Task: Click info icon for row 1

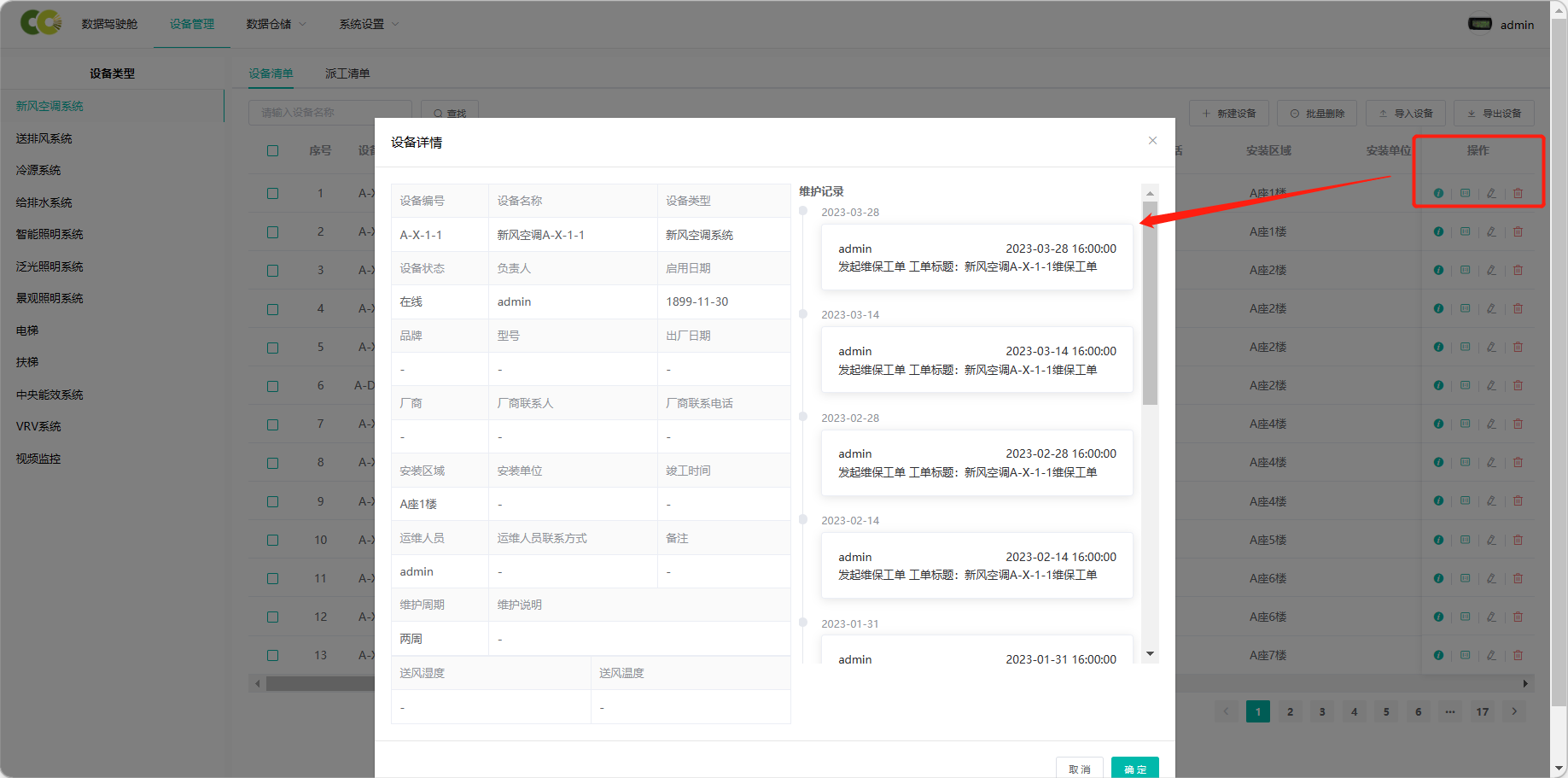Action: 1438,193
